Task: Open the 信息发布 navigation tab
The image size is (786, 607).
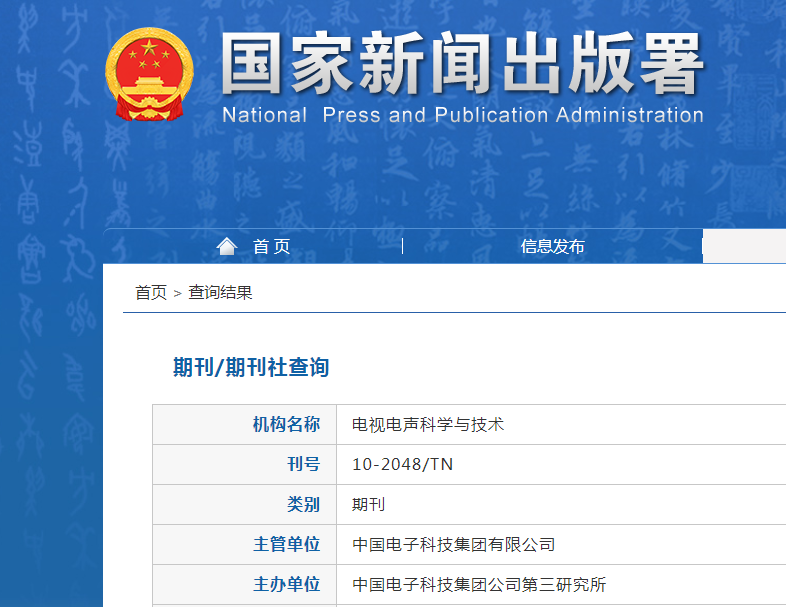Action: click(x=552, y=247)
